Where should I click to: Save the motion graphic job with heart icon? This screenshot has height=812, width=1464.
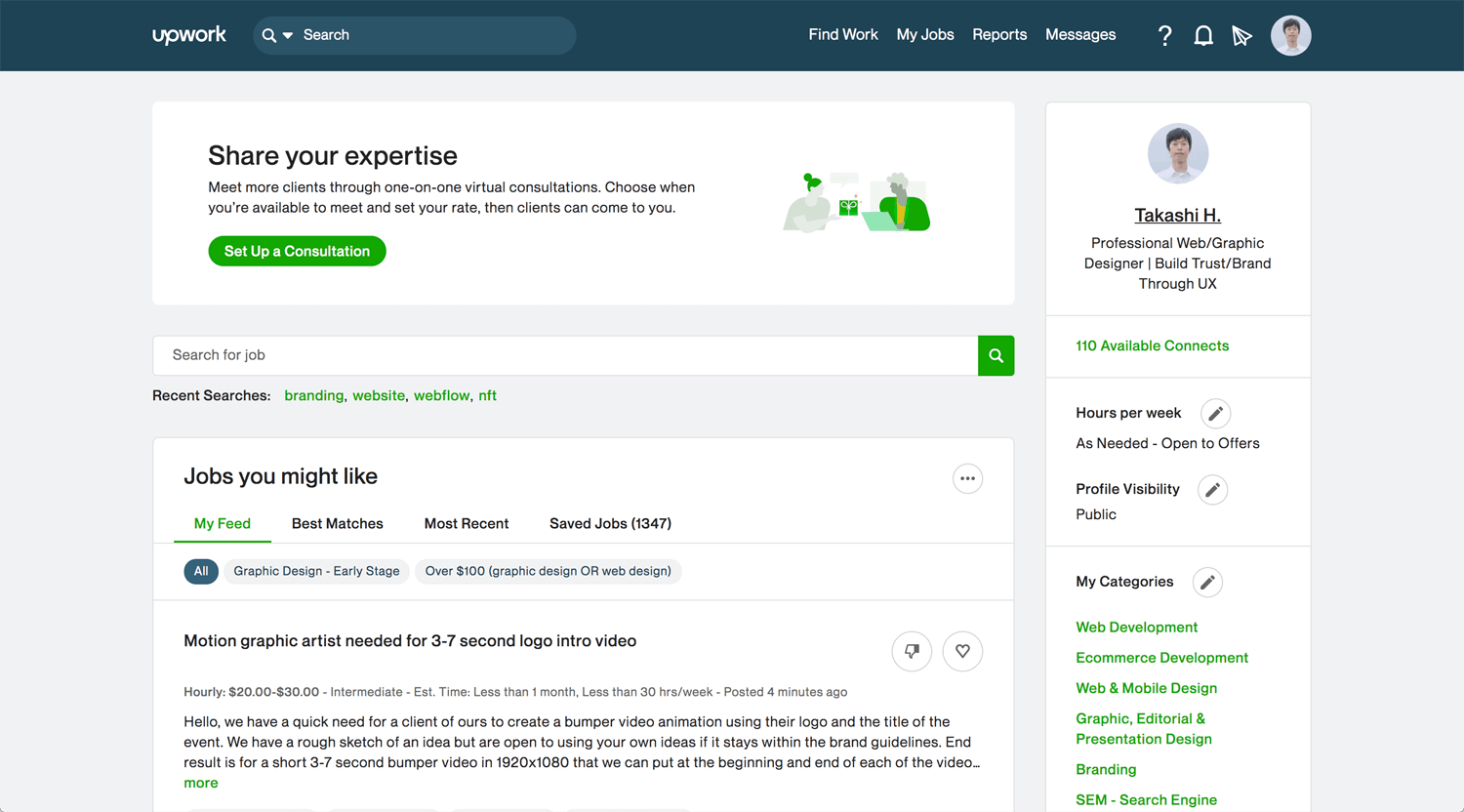pos(962,651)
